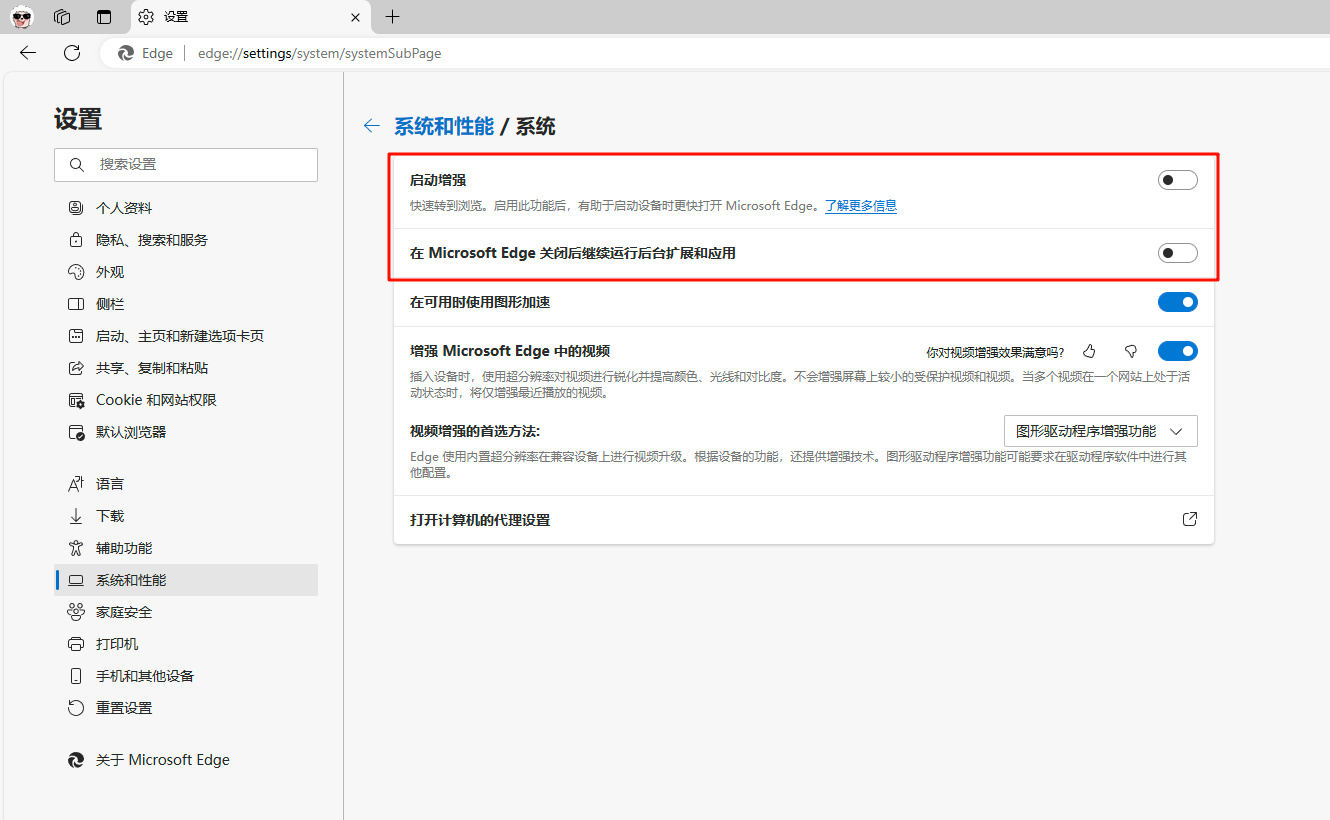Open the profile avatar icon
This screenshot has width=1330, height=820.
click(22, 17)
